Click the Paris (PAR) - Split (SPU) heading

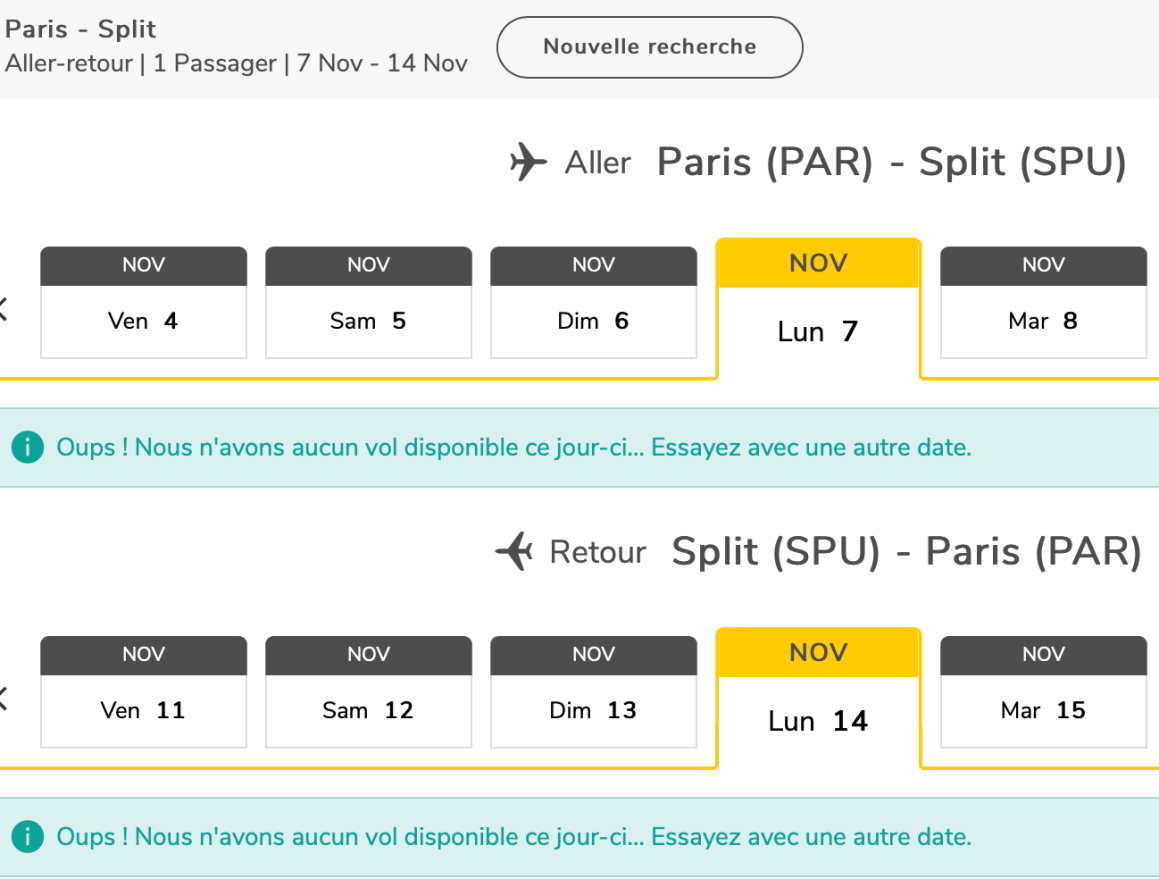(x=891, y=162)
